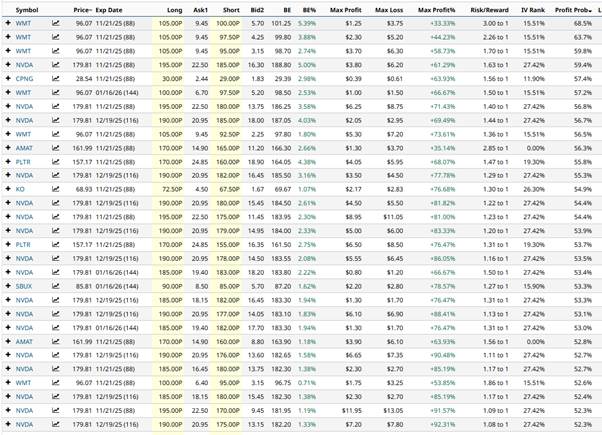The image size is (602, 435).
Task: Sort by the Symbol column header
Action: click(27, 10)
